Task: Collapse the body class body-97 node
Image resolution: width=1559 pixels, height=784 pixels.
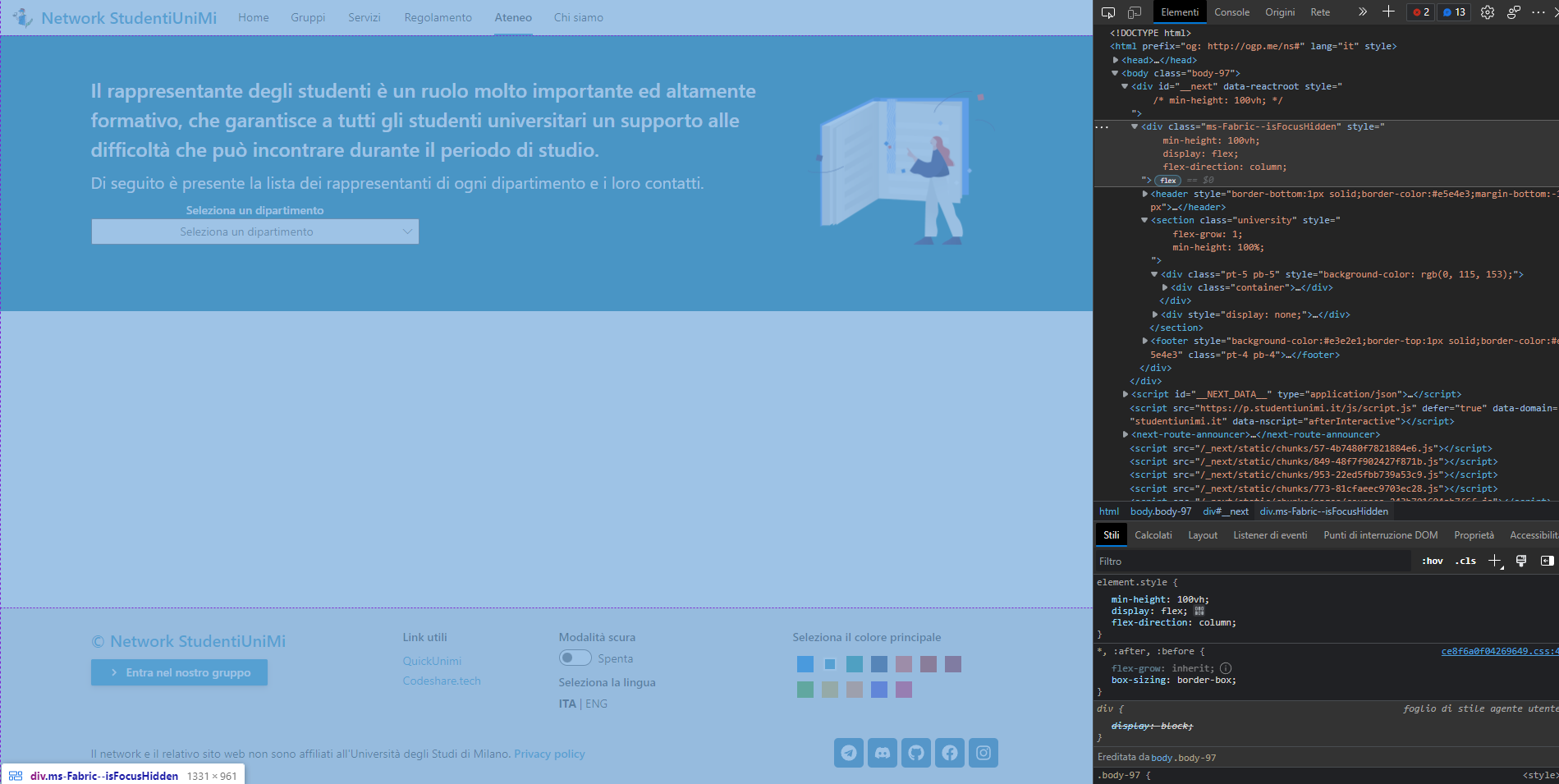Action: pos(1116,73)
